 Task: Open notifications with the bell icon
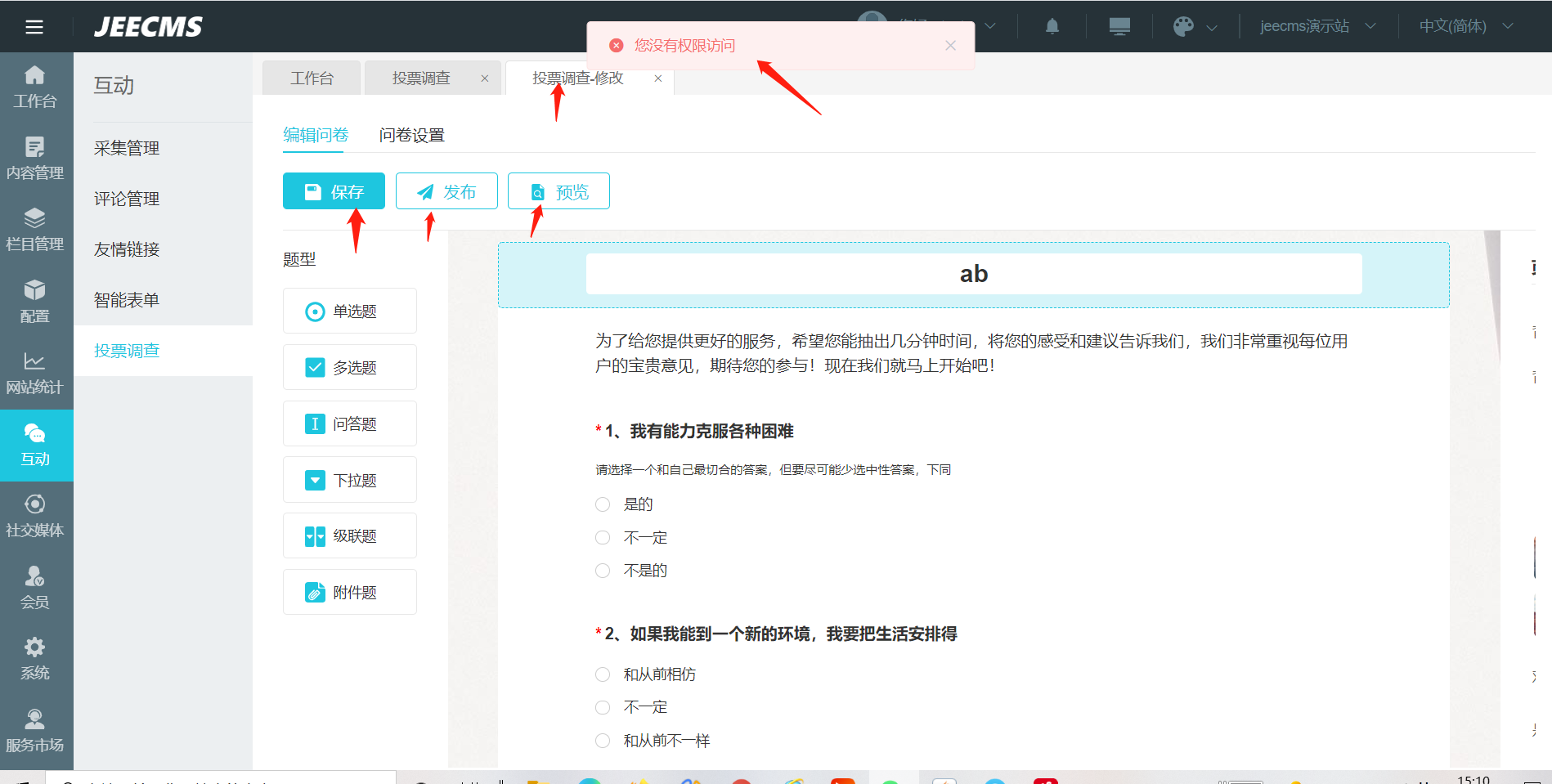tap(1052, 26)
